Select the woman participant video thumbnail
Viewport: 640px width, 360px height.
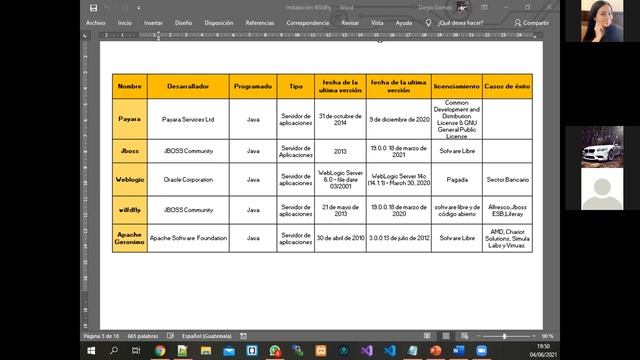602,21
